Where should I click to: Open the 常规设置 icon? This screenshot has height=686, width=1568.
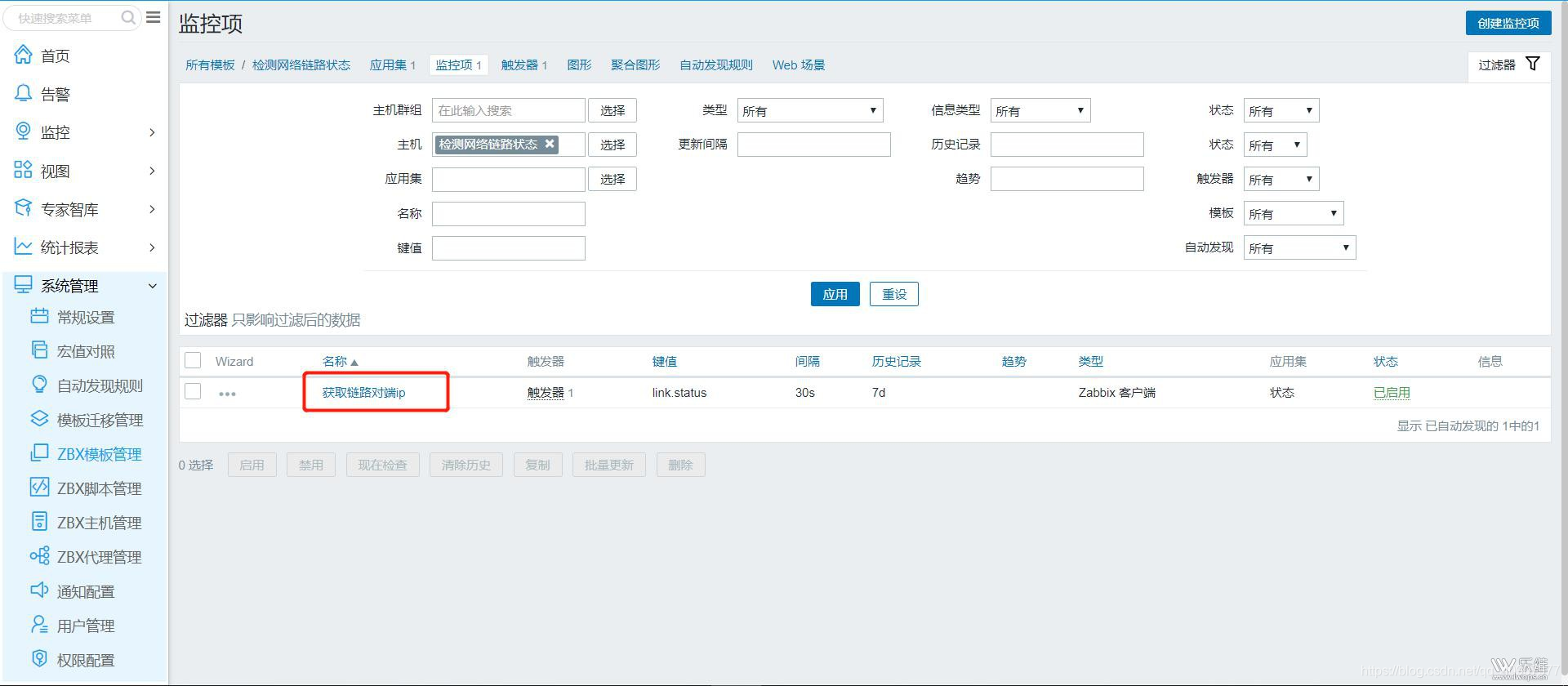39,316
